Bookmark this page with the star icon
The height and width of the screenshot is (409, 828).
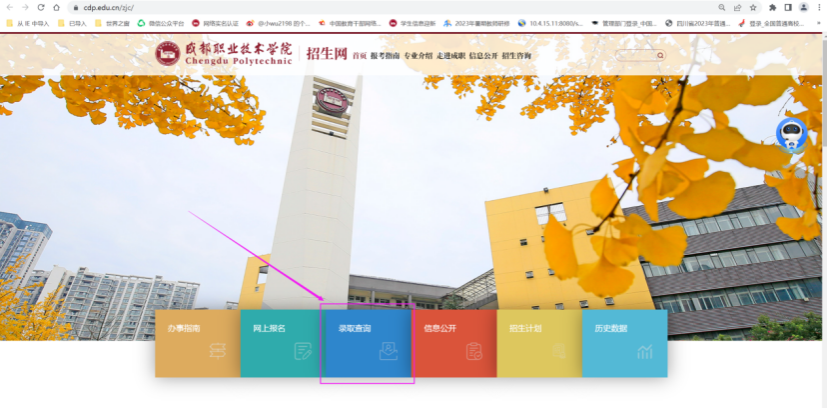tap(753, 7)
